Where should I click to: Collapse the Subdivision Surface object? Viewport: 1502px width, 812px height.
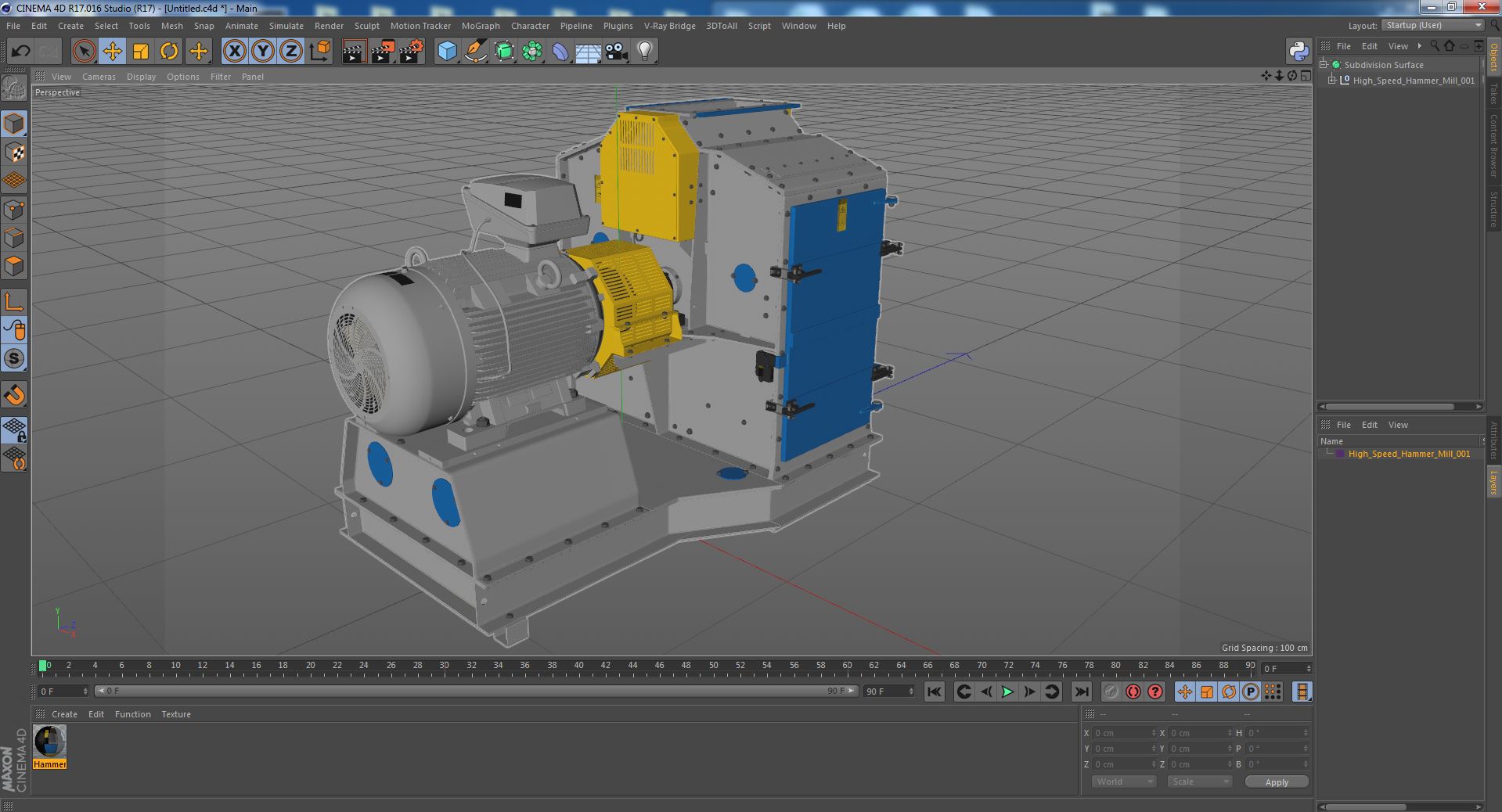pos(1324,65)
